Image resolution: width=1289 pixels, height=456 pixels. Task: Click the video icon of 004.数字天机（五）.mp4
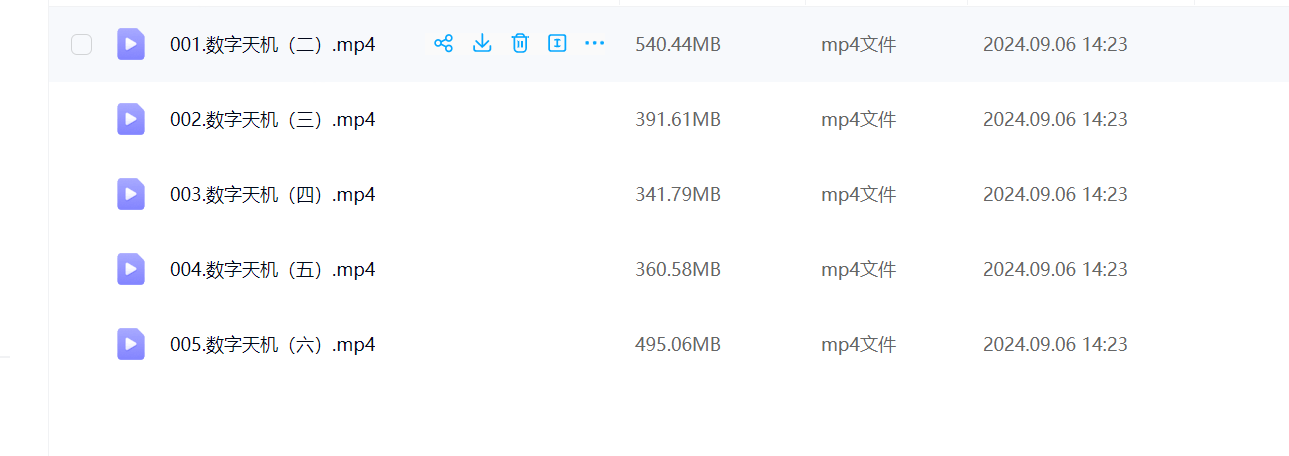(131, 269)
